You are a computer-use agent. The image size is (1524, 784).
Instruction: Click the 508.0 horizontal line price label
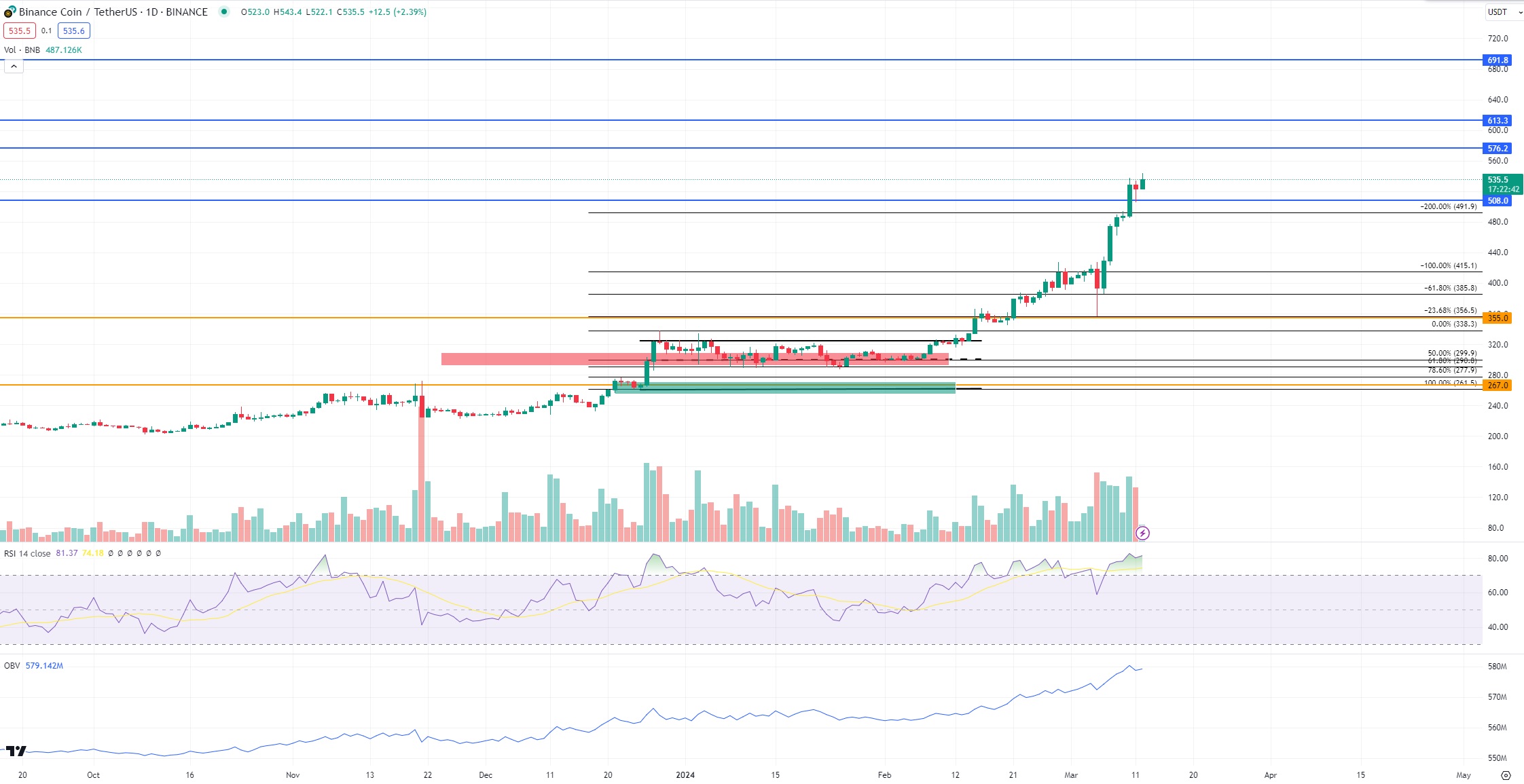pyautogui.click(x=1497, y=200)
